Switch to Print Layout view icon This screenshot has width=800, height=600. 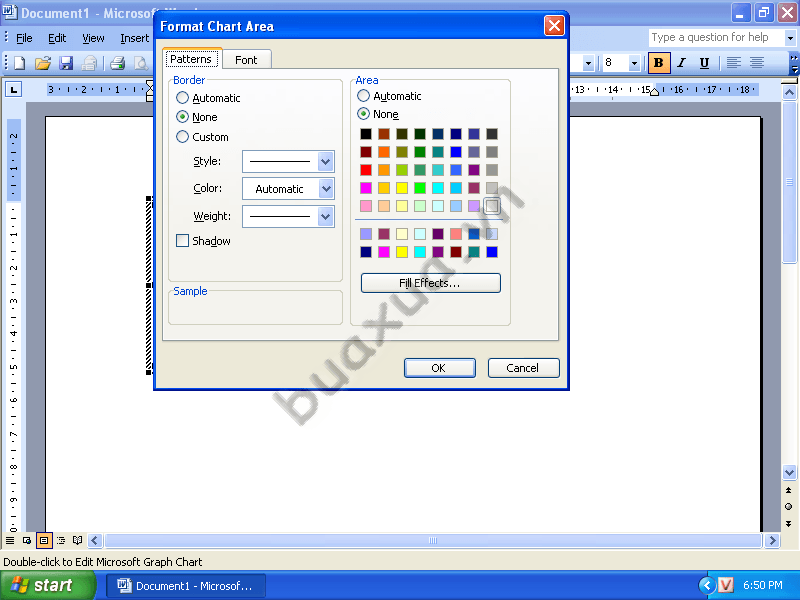44,540
